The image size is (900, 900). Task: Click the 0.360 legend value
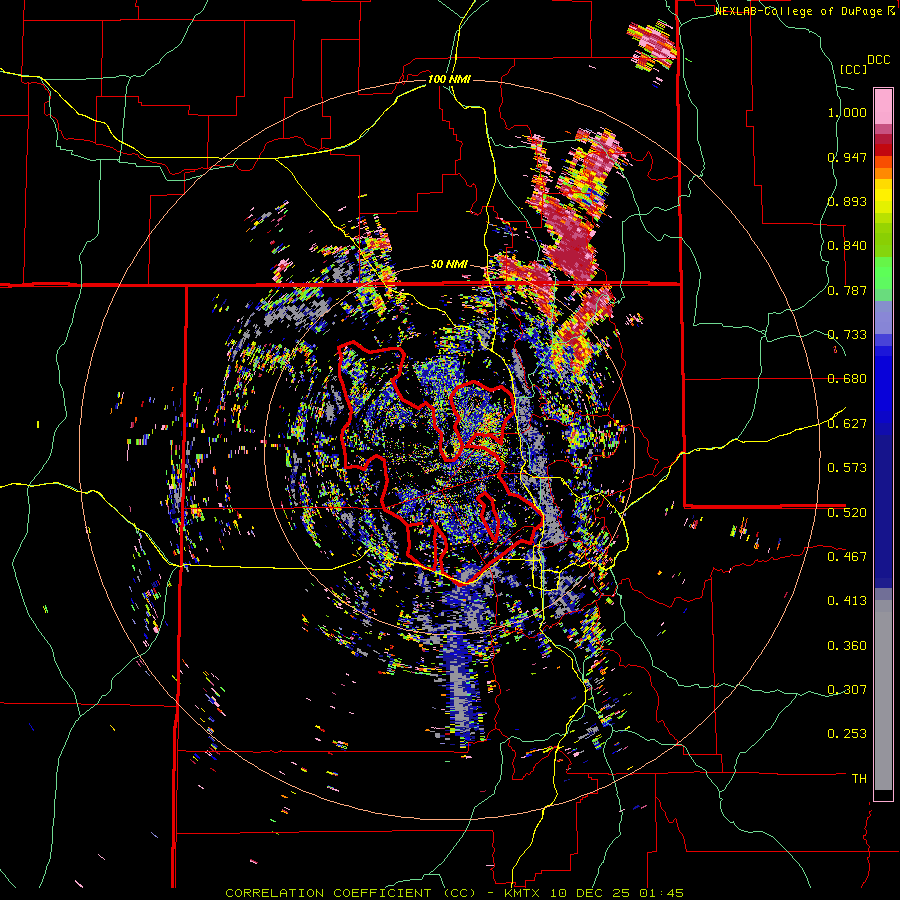click(847, 645)
